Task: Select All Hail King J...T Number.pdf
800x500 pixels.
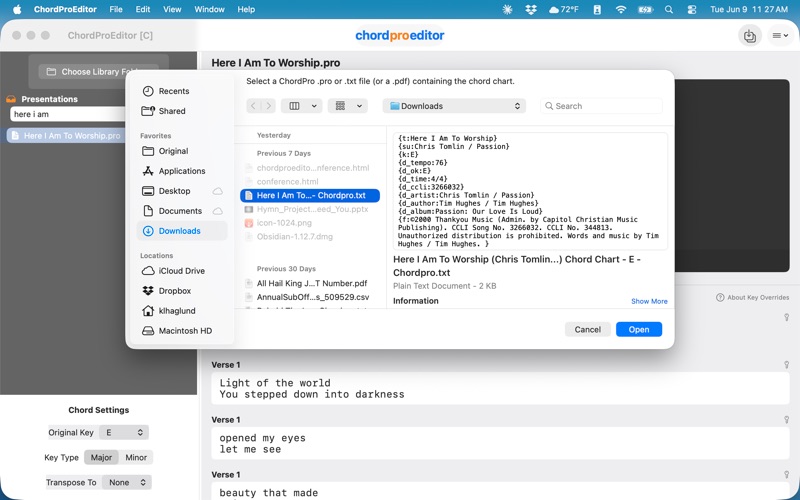Action: pos(310,283)
